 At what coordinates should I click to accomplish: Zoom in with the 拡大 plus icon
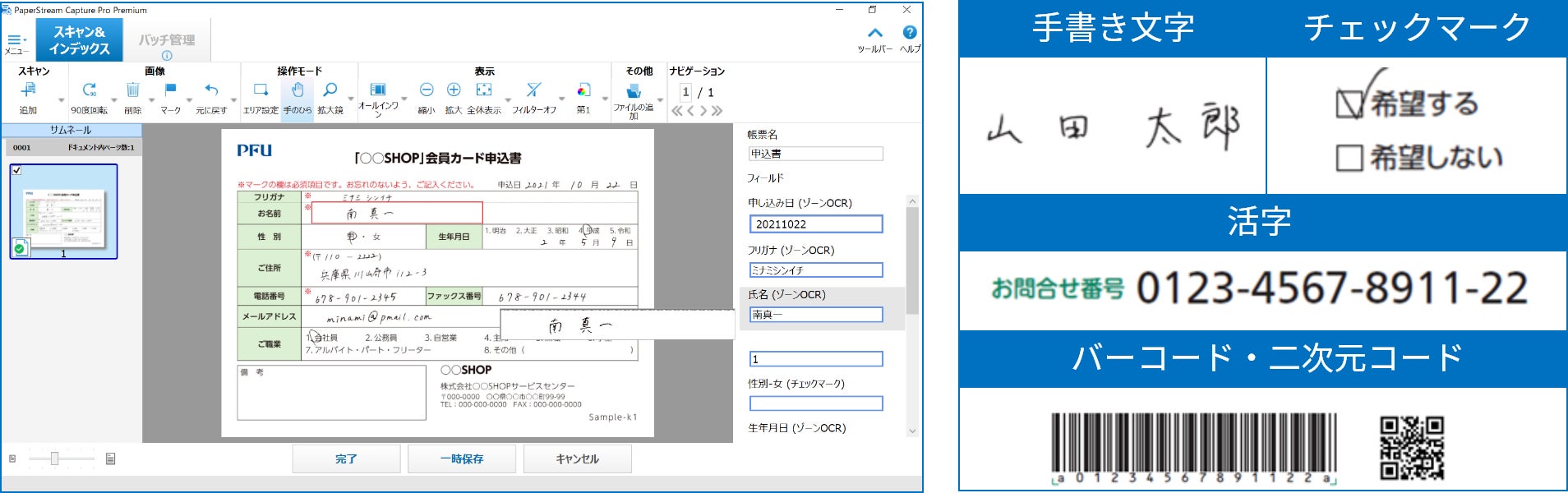pyautogui.click(x=454, y=90)
